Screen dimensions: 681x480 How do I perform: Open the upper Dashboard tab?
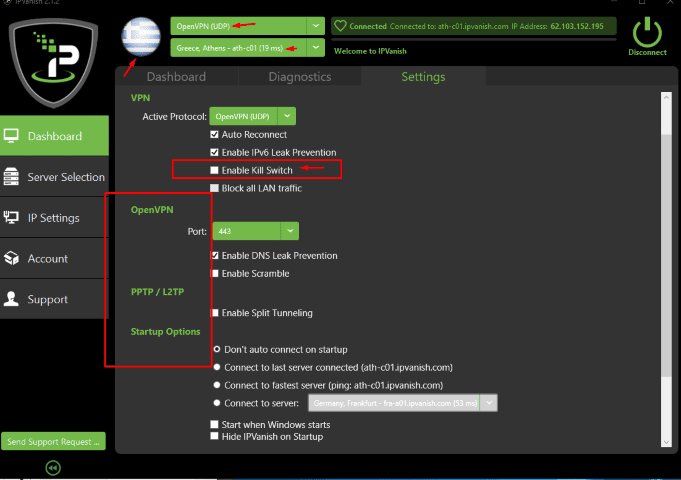(176, 77)
